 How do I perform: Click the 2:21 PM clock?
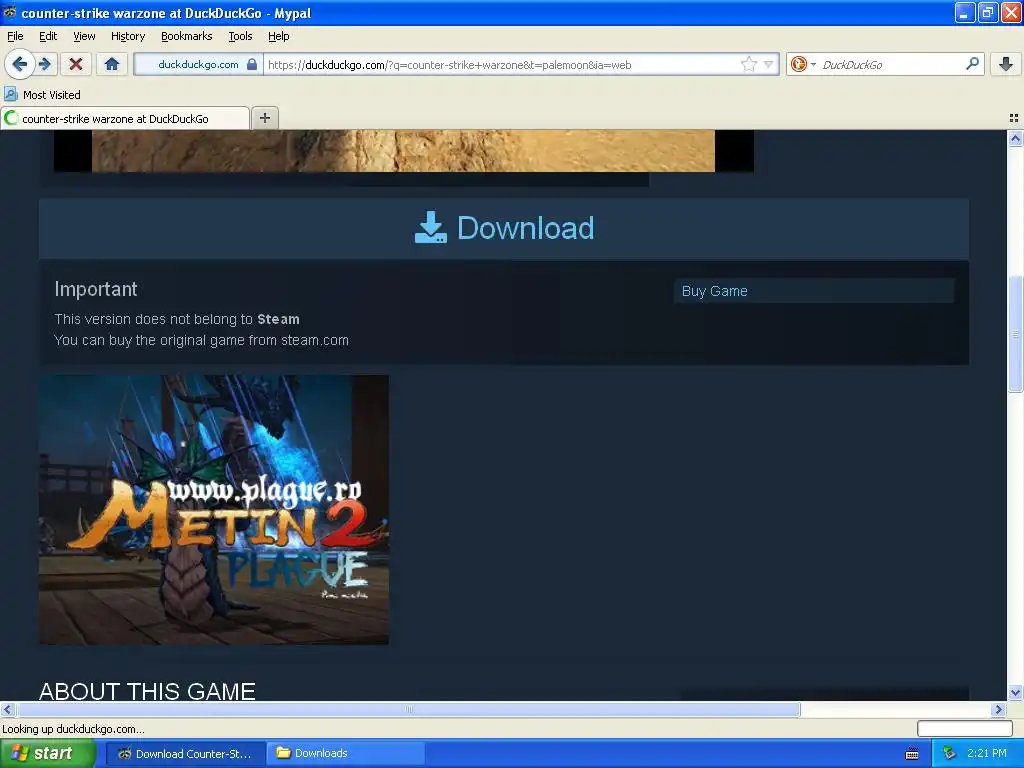(x=986, y=754)
